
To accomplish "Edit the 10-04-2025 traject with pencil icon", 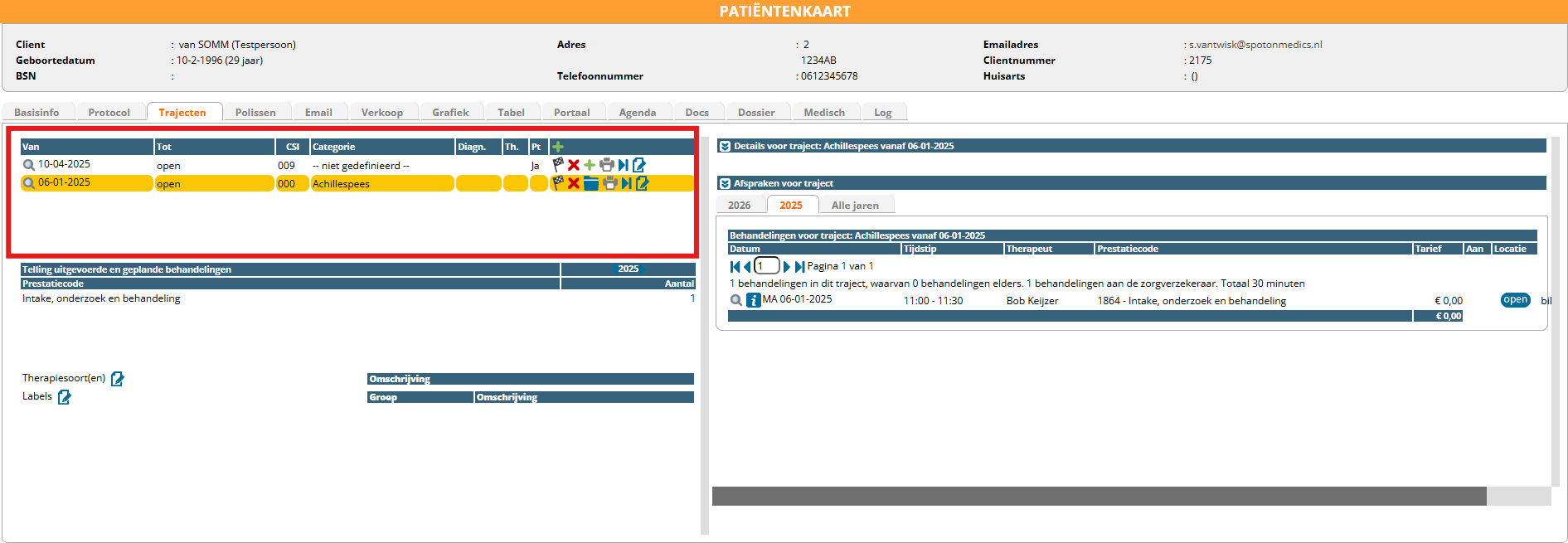I will 639,165.
